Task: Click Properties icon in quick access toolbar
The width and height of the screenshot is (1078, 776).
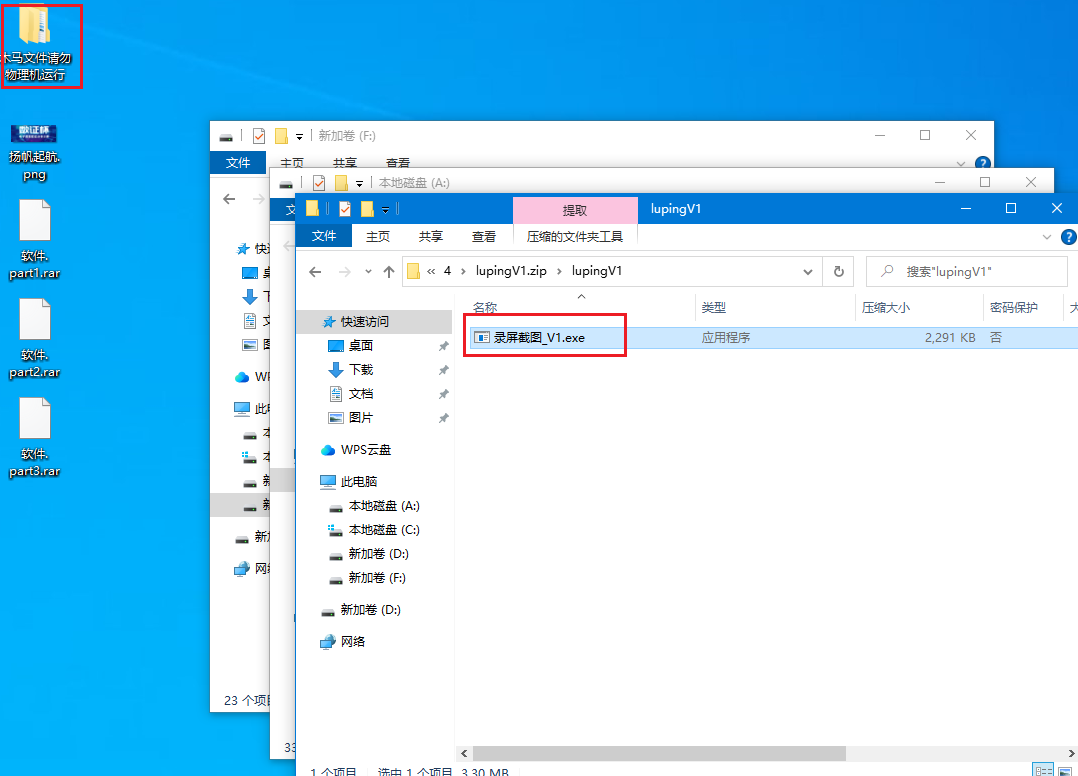Action: pyautogui.click(x=345, y=209)
